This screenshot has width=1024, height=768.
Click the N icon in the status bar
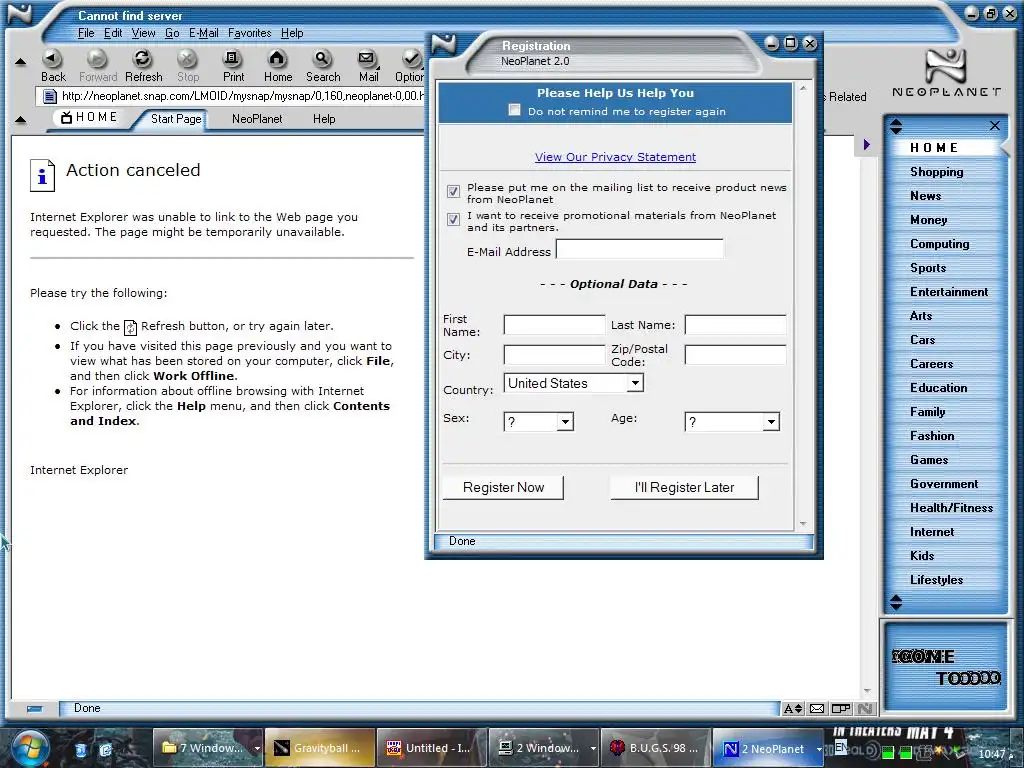865,709
